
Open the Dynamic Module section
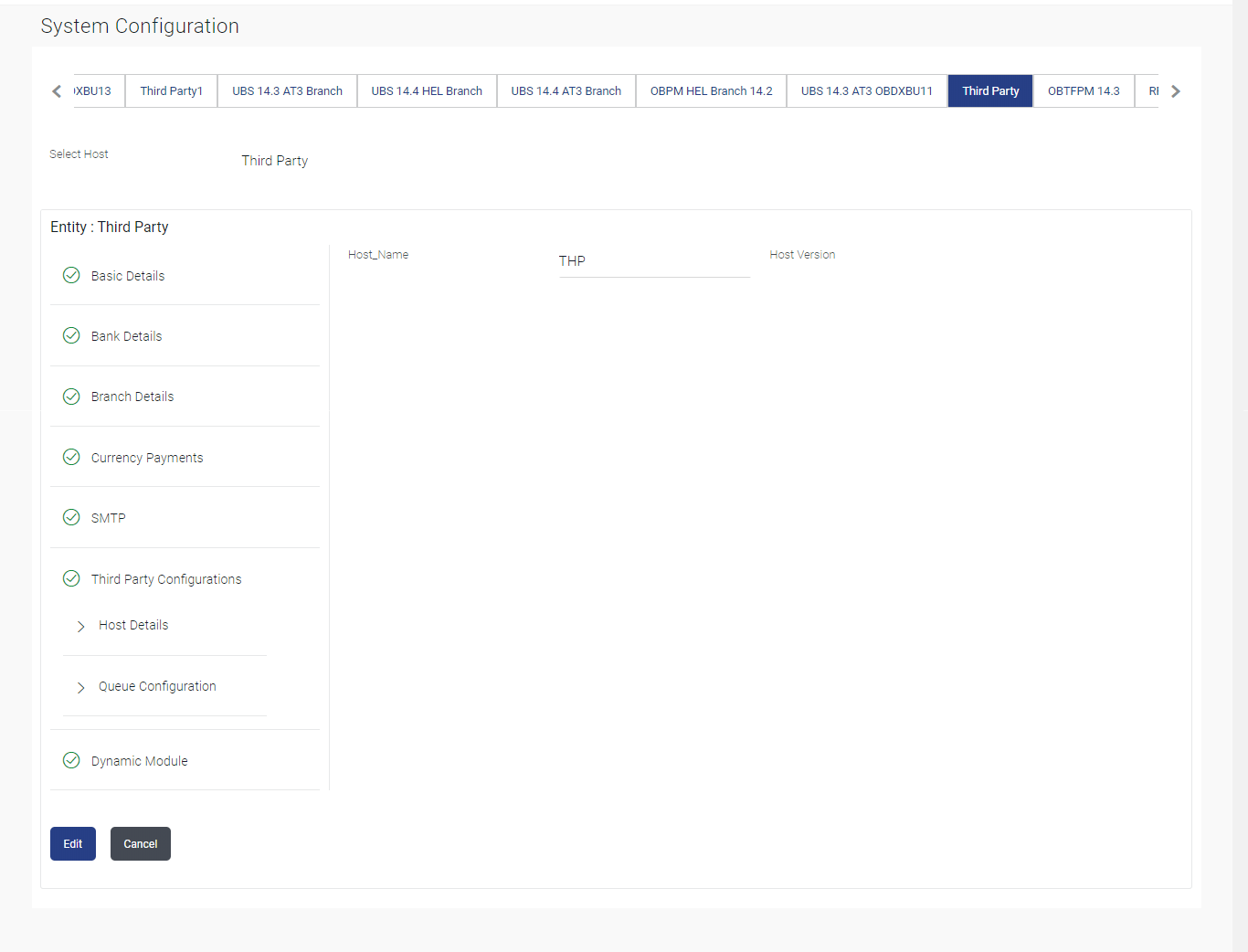coord(140,761)
